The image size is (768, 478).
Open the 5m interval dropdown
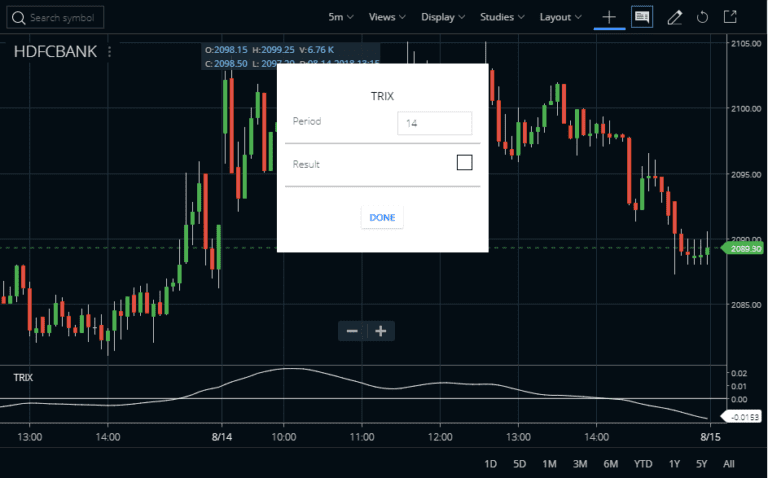pyautogui.click(x=340, y=17)
